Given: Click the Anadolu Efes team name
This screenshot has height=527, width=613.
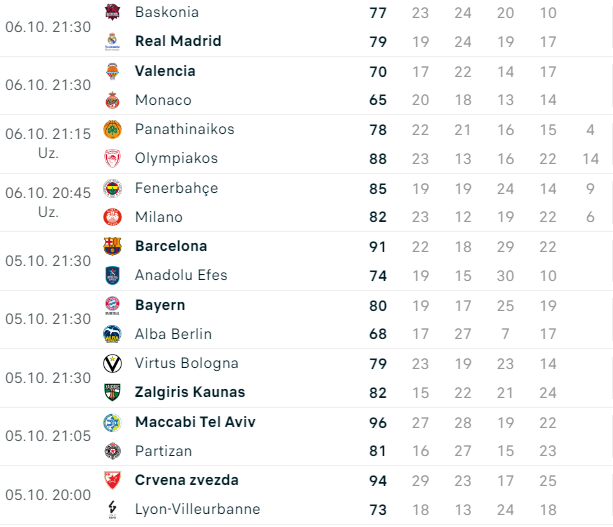Looking at the screenshot, I should pyautogui.click(x=181, y=275).
